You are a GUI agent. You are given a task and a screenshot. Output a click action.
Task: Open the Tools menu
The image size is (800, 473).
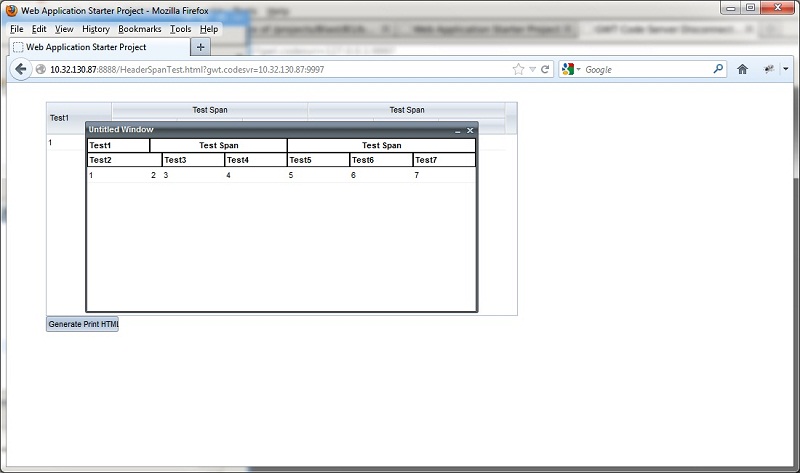pos(180,29)
